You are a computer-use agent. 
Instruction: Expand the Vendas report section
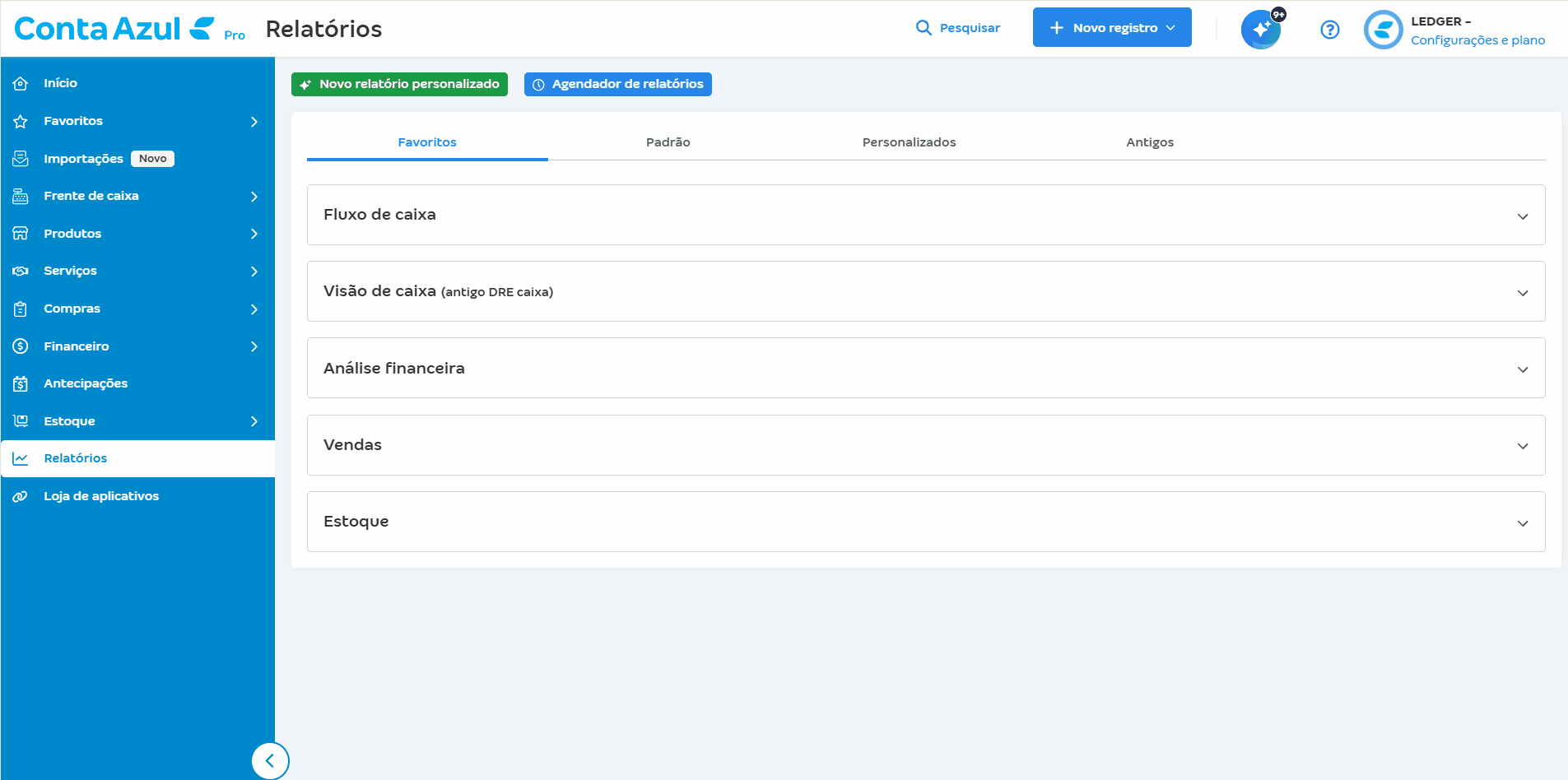click(x=926, y=445)
